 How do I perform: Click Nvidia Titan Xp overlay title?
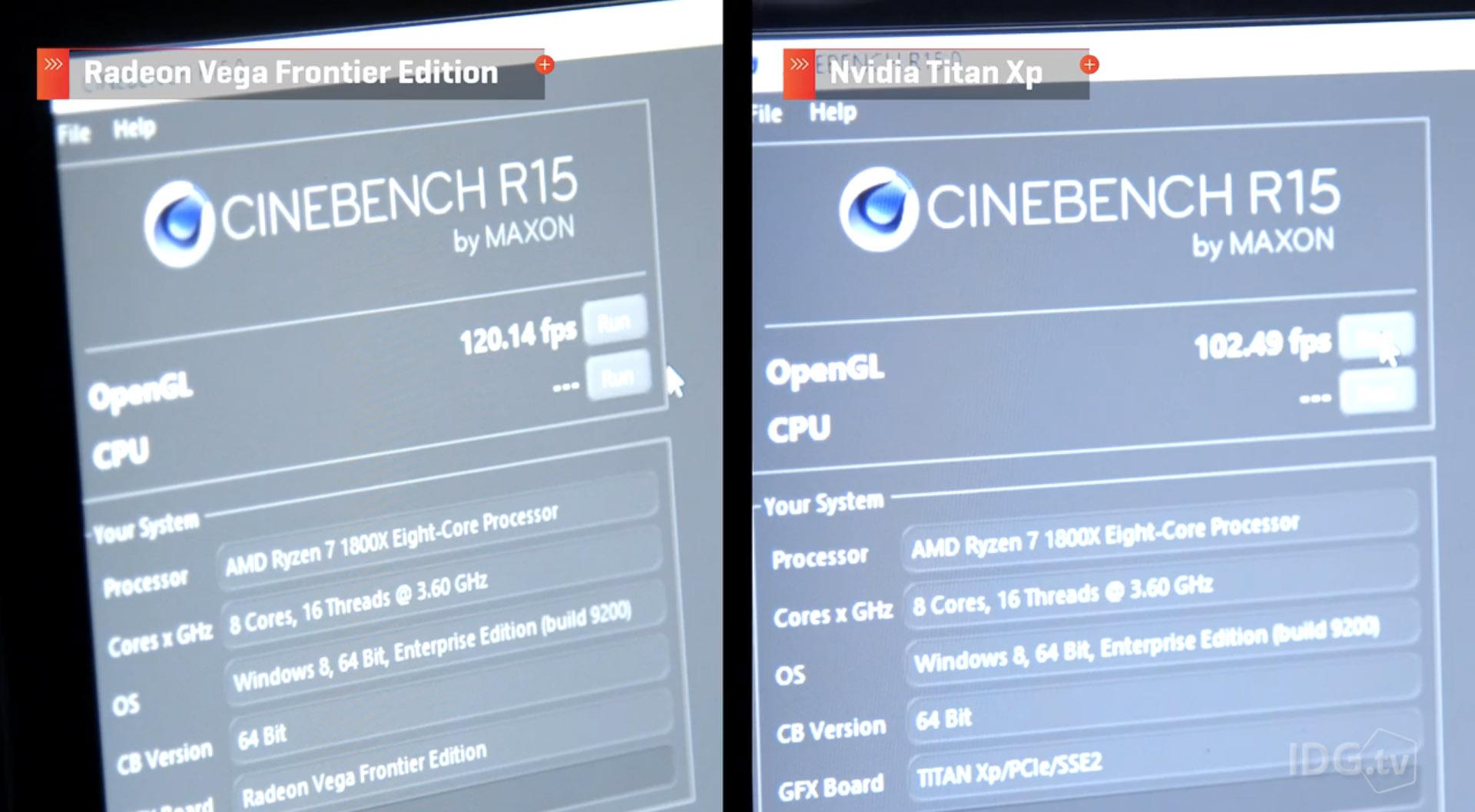tap(936, 73)
